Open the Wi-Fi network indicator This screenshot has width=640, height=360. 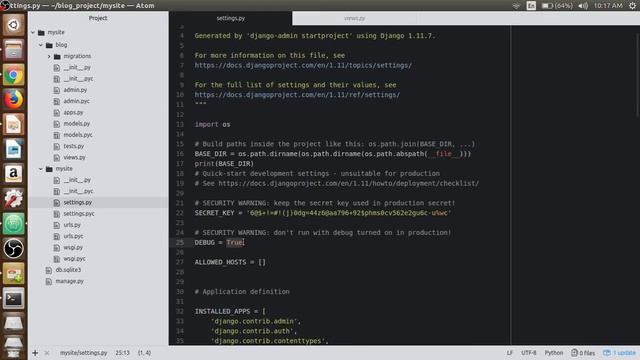pos(516,6)
